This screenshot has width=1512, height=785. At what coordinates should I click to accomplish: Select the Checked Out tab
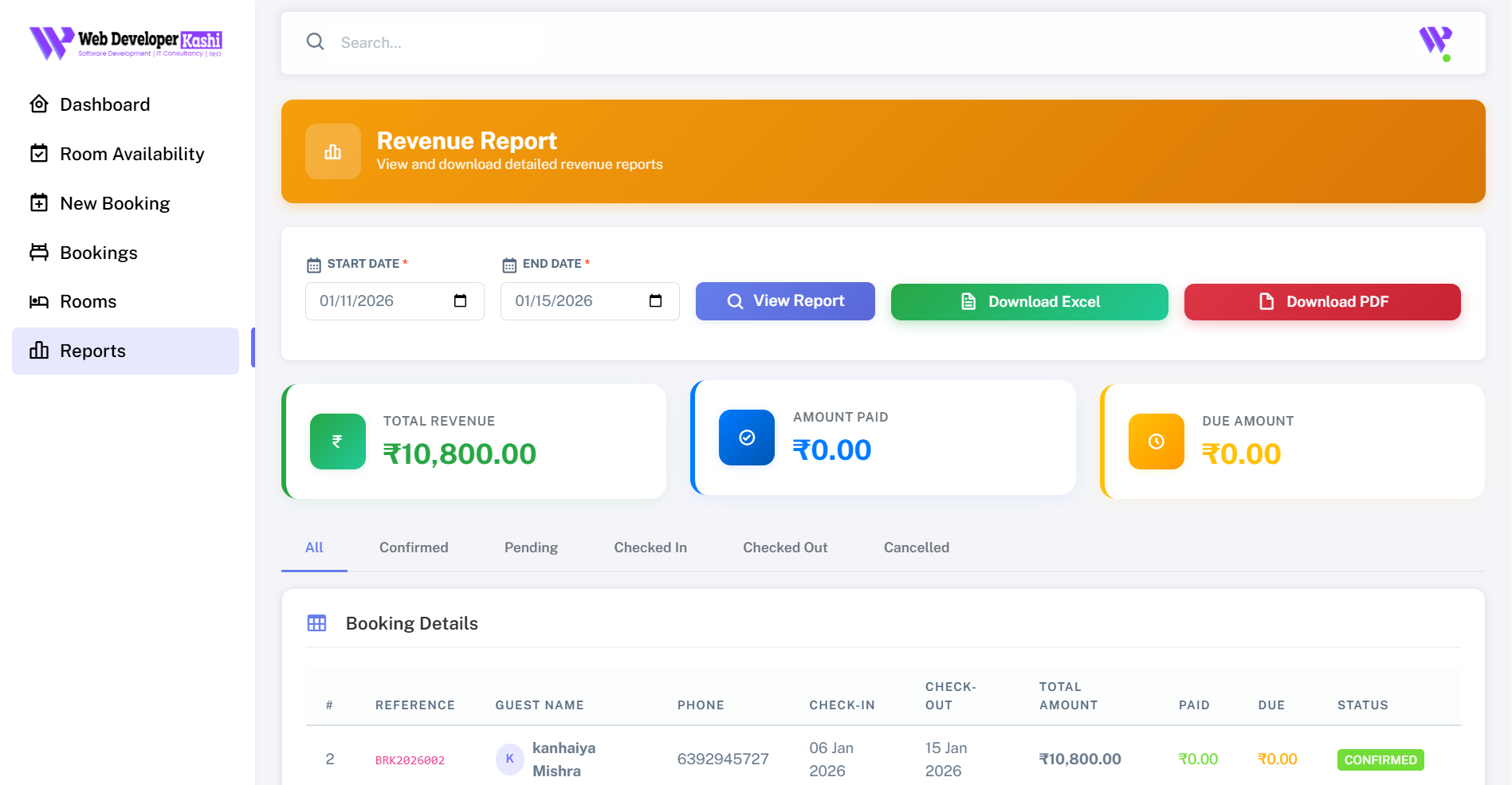click(785, 548)
